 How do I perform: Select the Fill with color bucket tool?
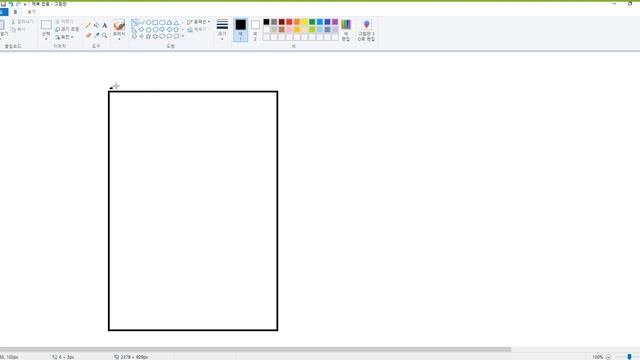coord(96,25)
